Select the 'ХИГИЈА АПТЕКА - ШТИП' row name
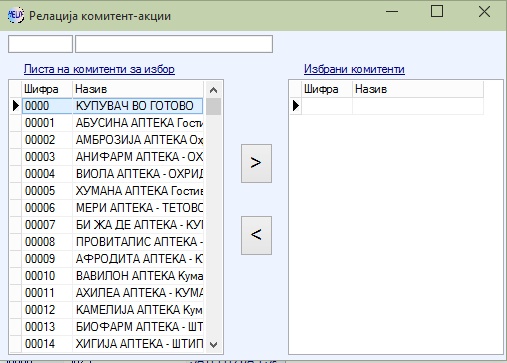 coord(138,344)
